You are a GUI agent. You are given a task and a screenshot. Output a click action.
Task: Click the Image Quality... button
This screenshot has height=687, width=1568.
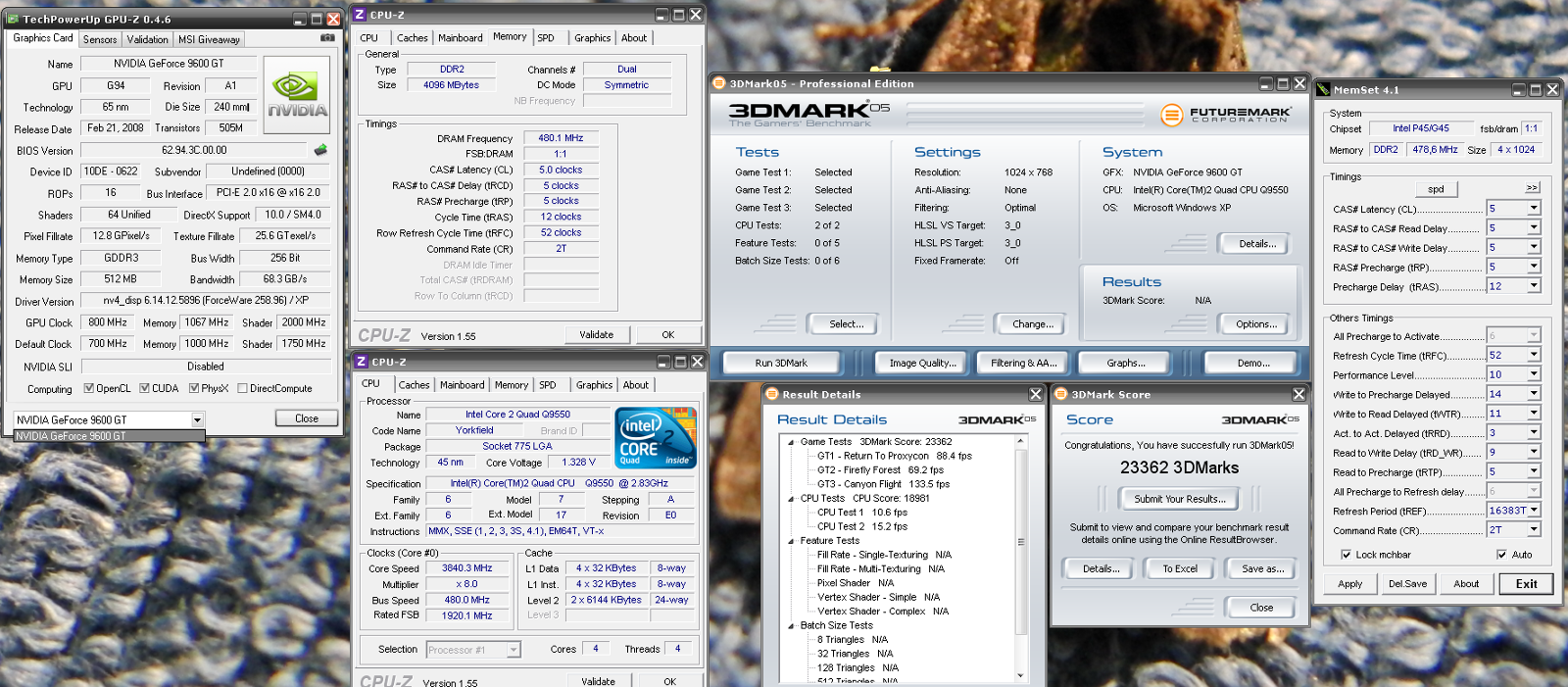click(x=922, y=363)
